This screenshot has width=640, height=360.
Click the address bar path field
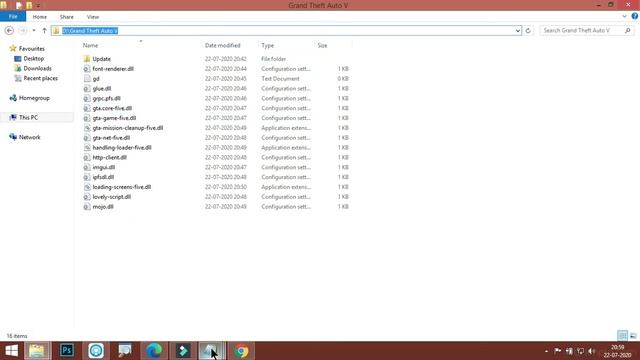point(286,31)
